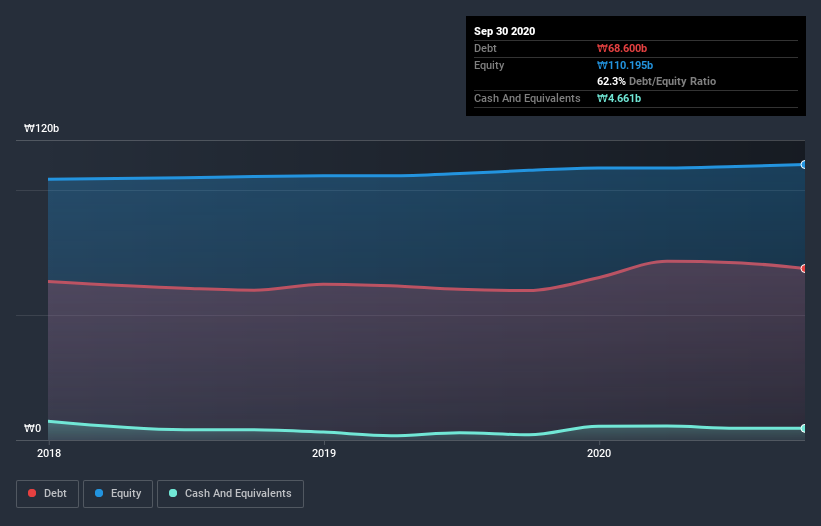Toggle the Debt series legend button
This screenshot has width=821, height=526.
click(48, 494)
